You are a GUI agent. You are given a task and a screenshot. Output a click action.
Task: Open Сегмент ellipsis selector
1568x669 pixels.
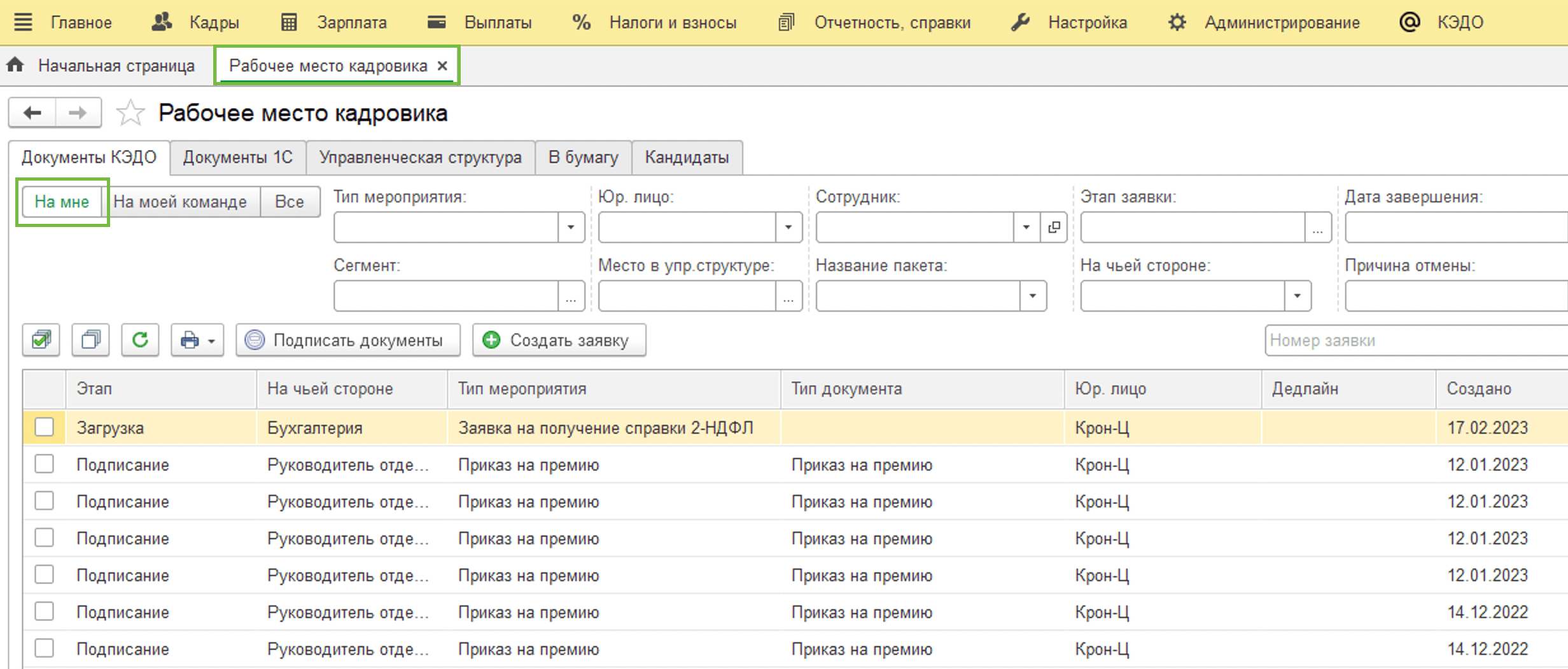[x=571, y=296]
